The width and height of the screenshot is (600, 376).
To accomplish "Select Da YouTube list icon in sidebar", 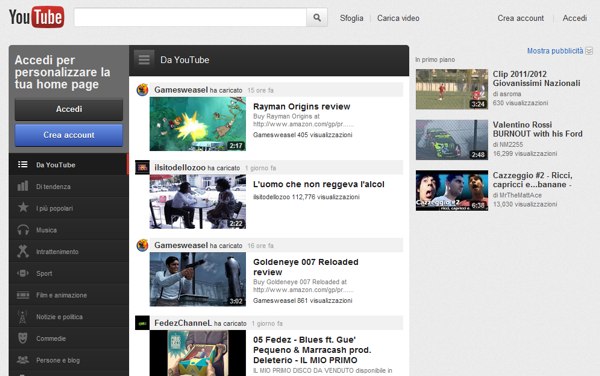I will [23, 164].
